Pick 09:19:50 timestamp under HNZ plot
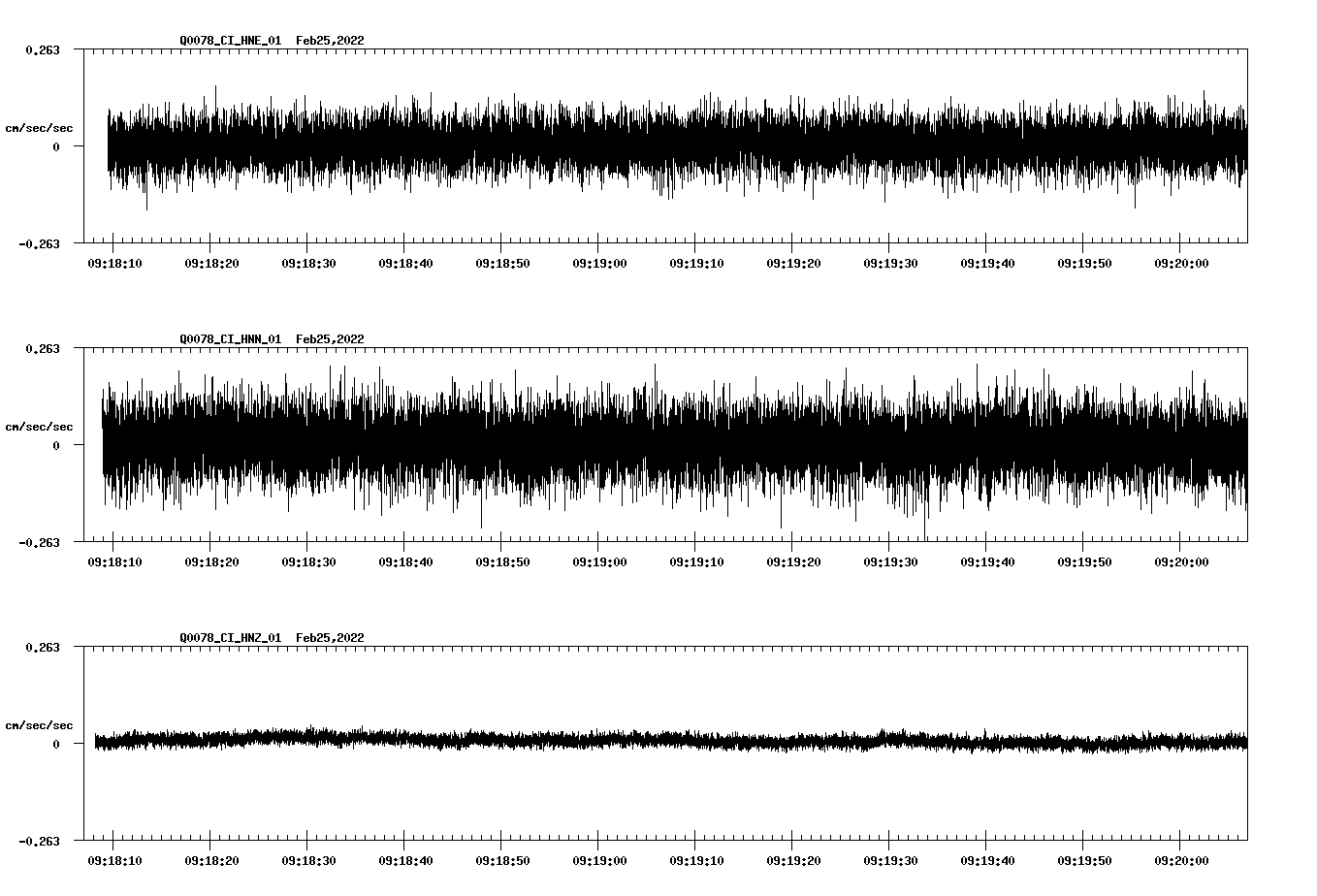The image size is (1317, 896). tap(1084, 860)
